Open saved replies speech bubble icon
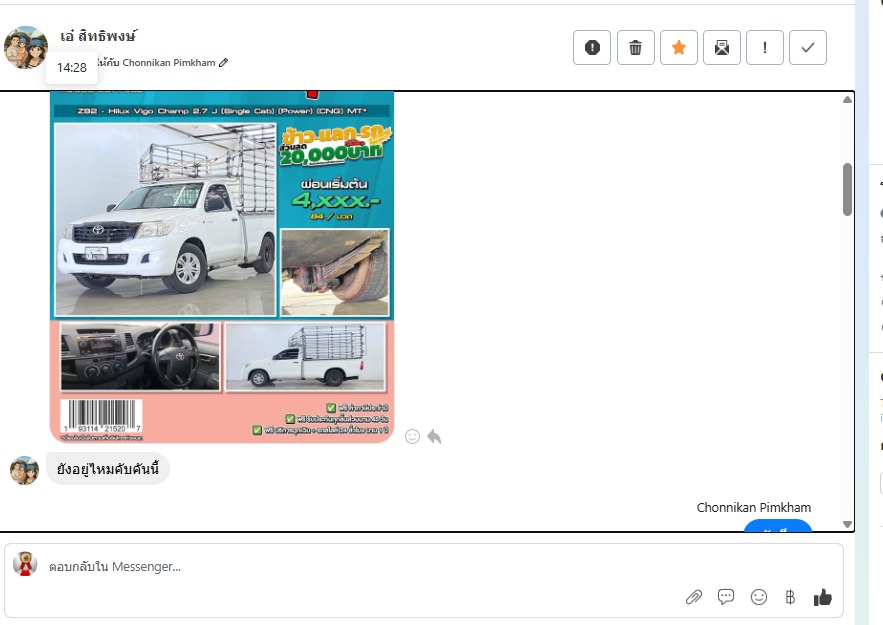 [726, 597]
